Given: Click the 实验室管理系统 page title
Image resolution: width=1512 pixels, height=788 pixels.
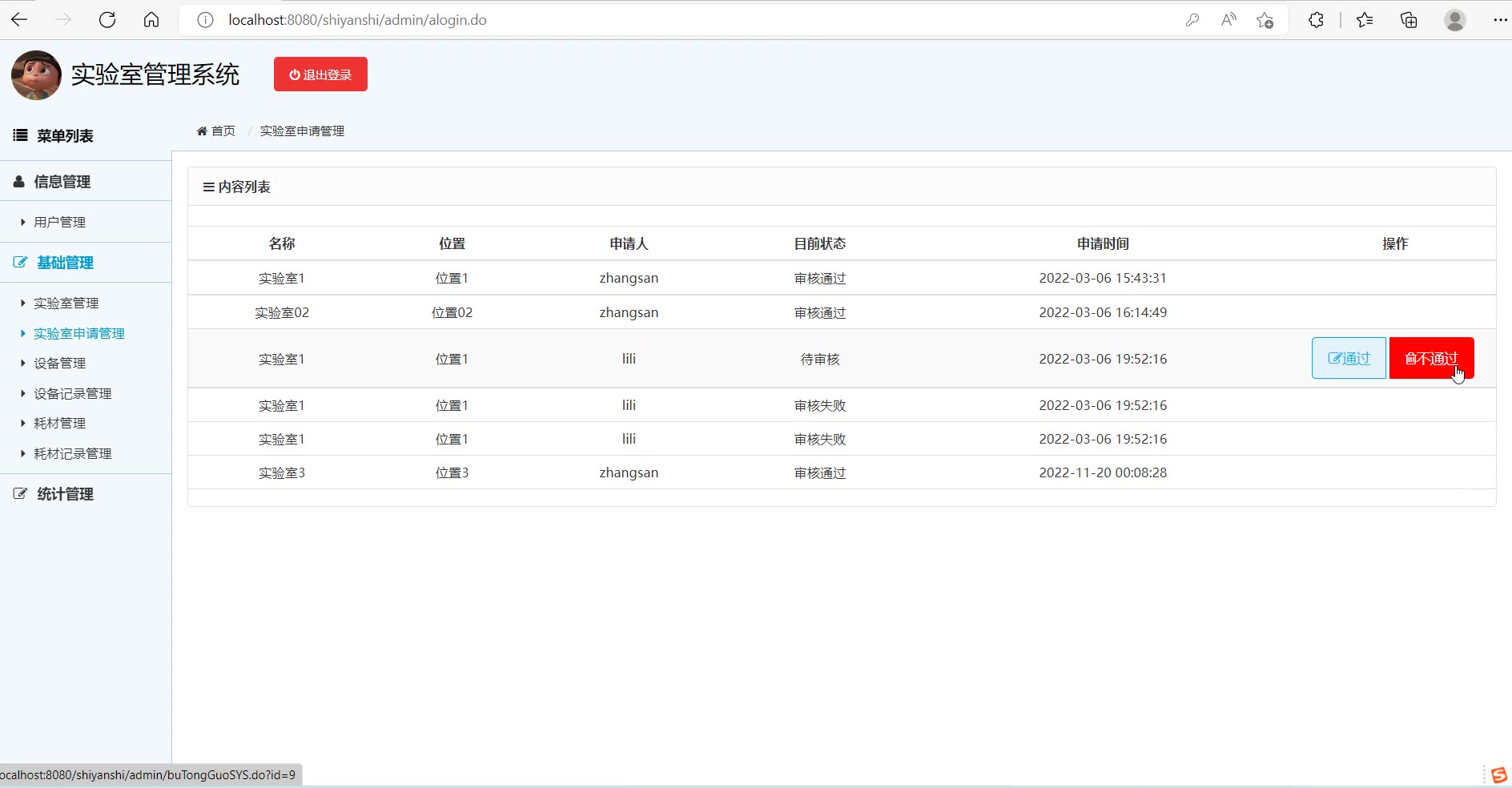Looking at the screenshot, I should coord(155,74).
